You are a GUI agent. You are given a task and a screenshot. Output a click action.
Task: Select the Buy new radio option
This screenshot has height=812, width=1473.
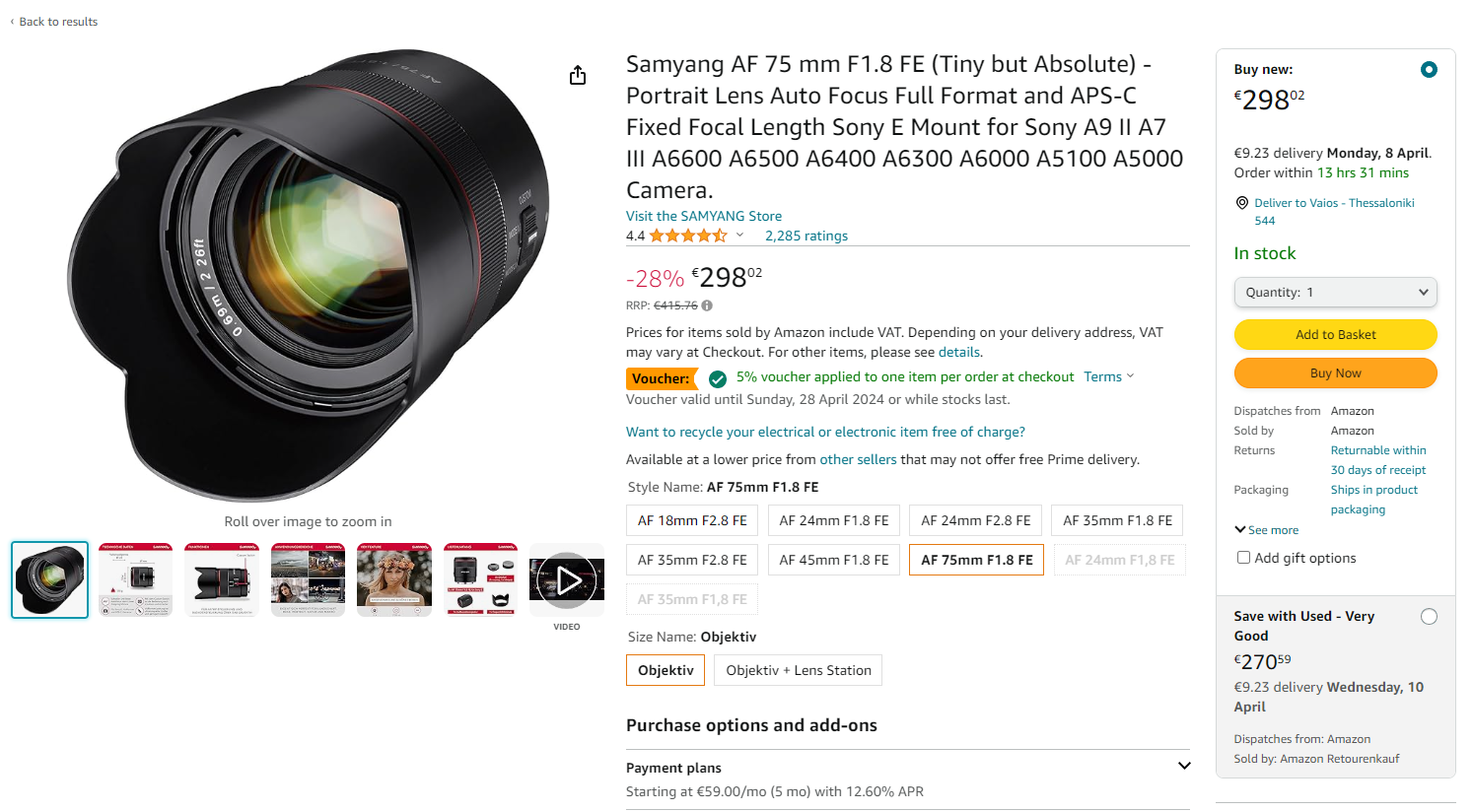1429,70
